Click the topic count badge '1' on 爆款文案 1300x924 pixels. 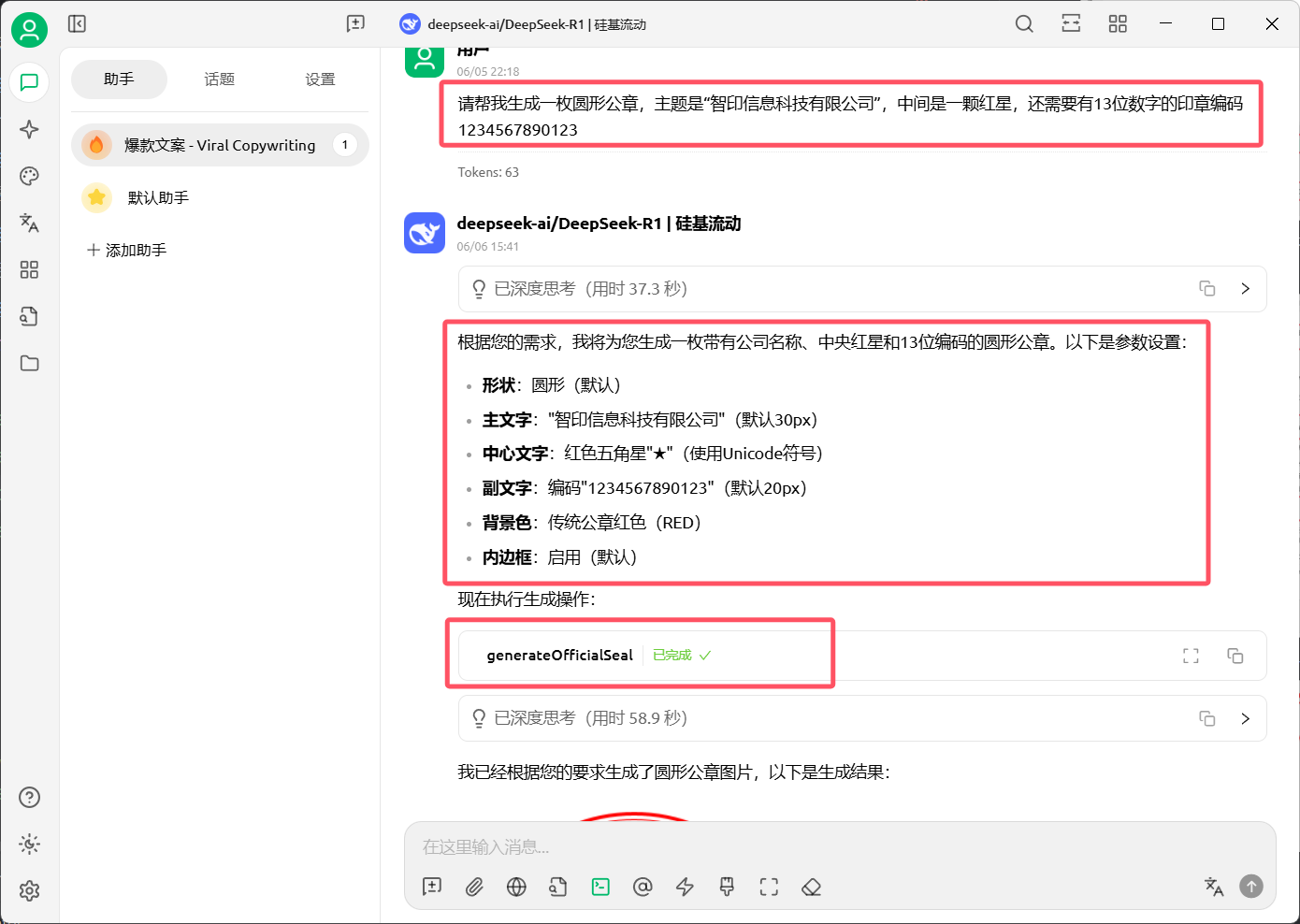(345, 145)
